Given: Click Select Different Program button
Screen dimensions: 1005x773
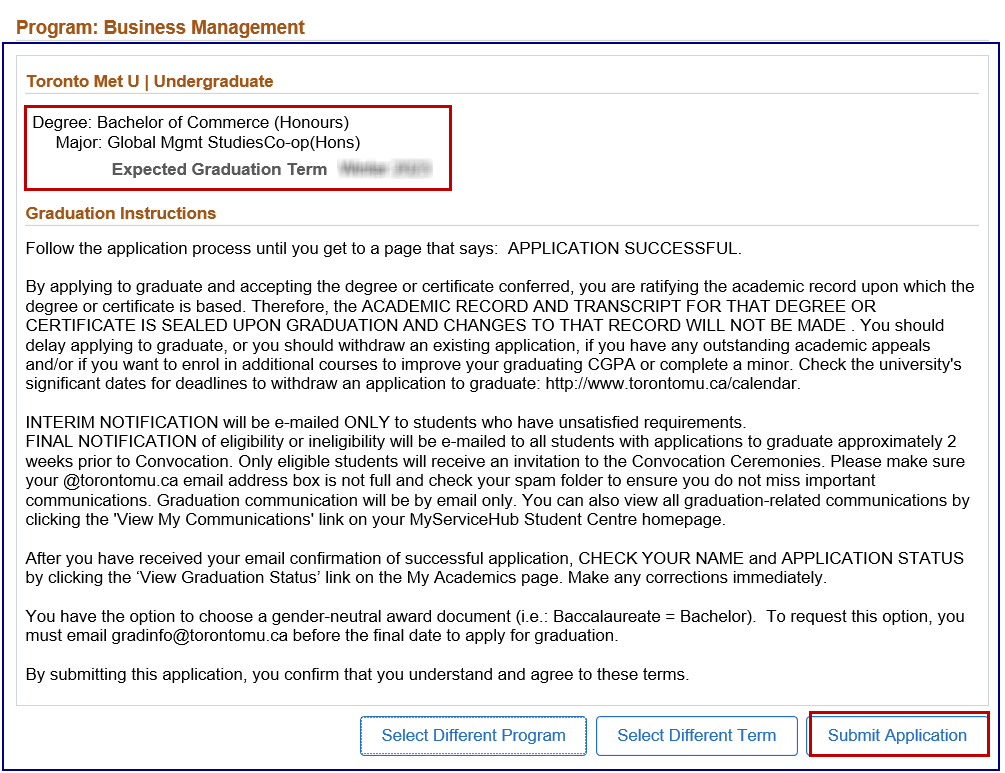Looking at the screenshot, I should pos(473,735).
